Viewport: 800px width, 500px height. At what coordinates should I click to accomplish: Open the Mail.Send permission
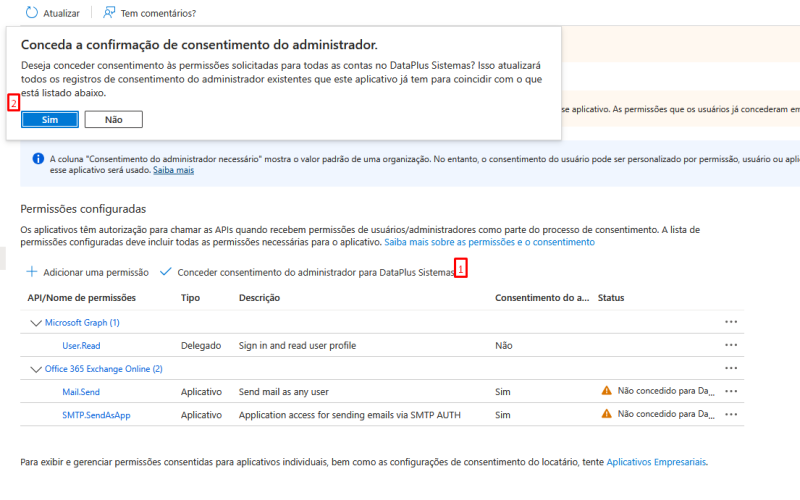[81, 392]
